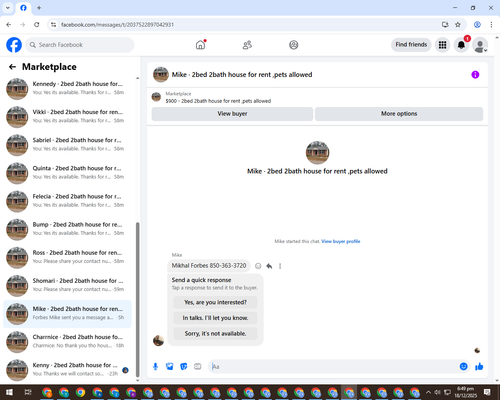Send quick response 'In talks. I'll let you know.'

(215, 318)
